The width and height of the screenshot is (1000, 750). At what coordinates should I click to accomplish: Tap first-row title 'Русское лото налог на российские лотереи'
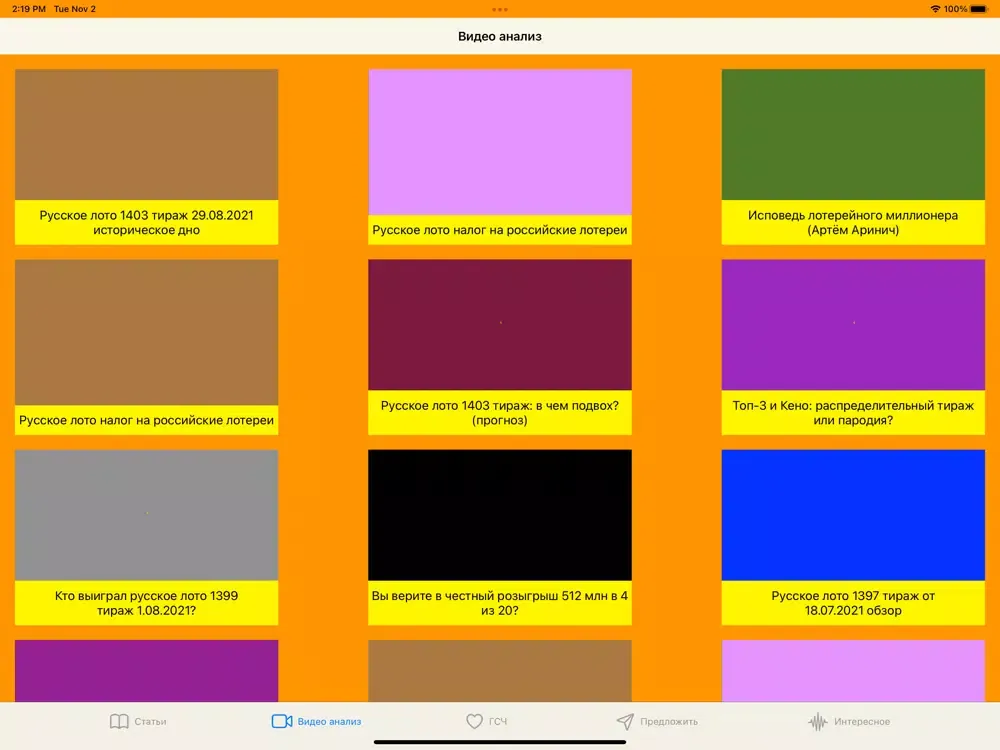[x=500, y=230]
